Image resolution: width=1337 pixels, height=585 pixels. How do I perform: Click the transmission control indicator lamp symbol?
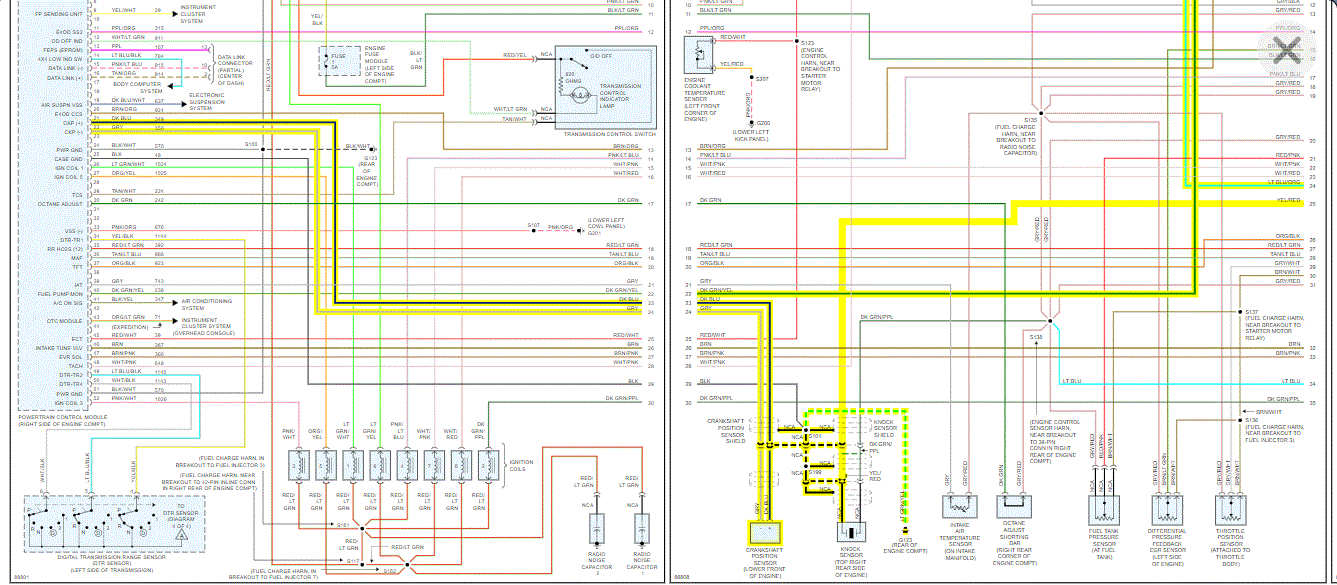tap(578, 97)
